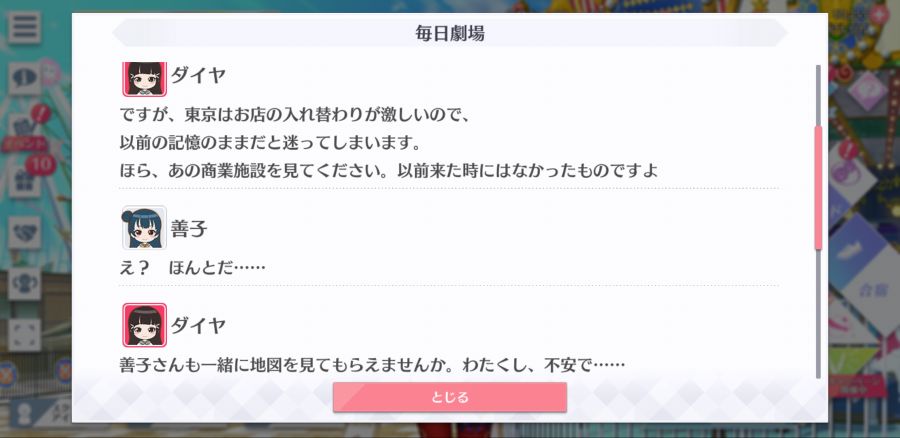900x438 pixels.
Task: Toggle the fullscreen corners icon
Action: [x=24, y=335]
